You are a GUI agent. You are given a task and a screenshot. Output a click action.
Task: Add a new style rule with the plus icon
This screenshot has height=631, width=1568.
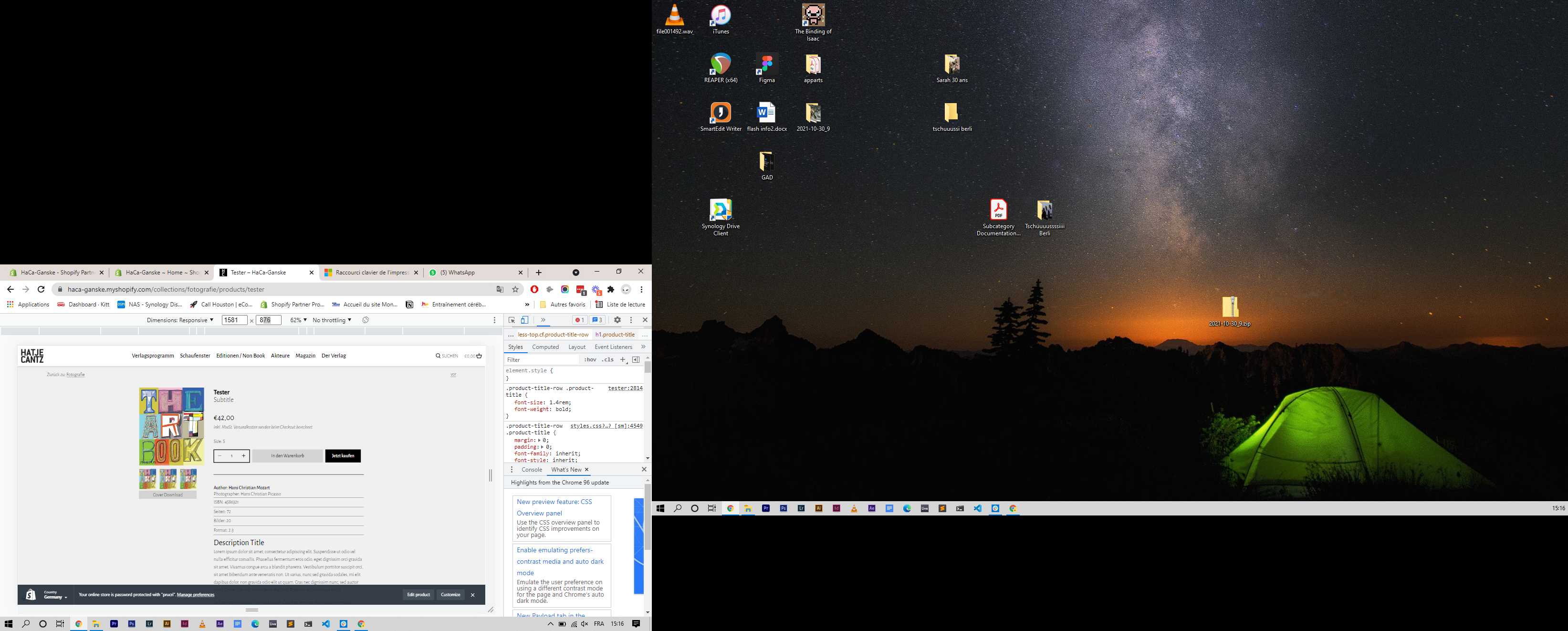click(623, 359)
